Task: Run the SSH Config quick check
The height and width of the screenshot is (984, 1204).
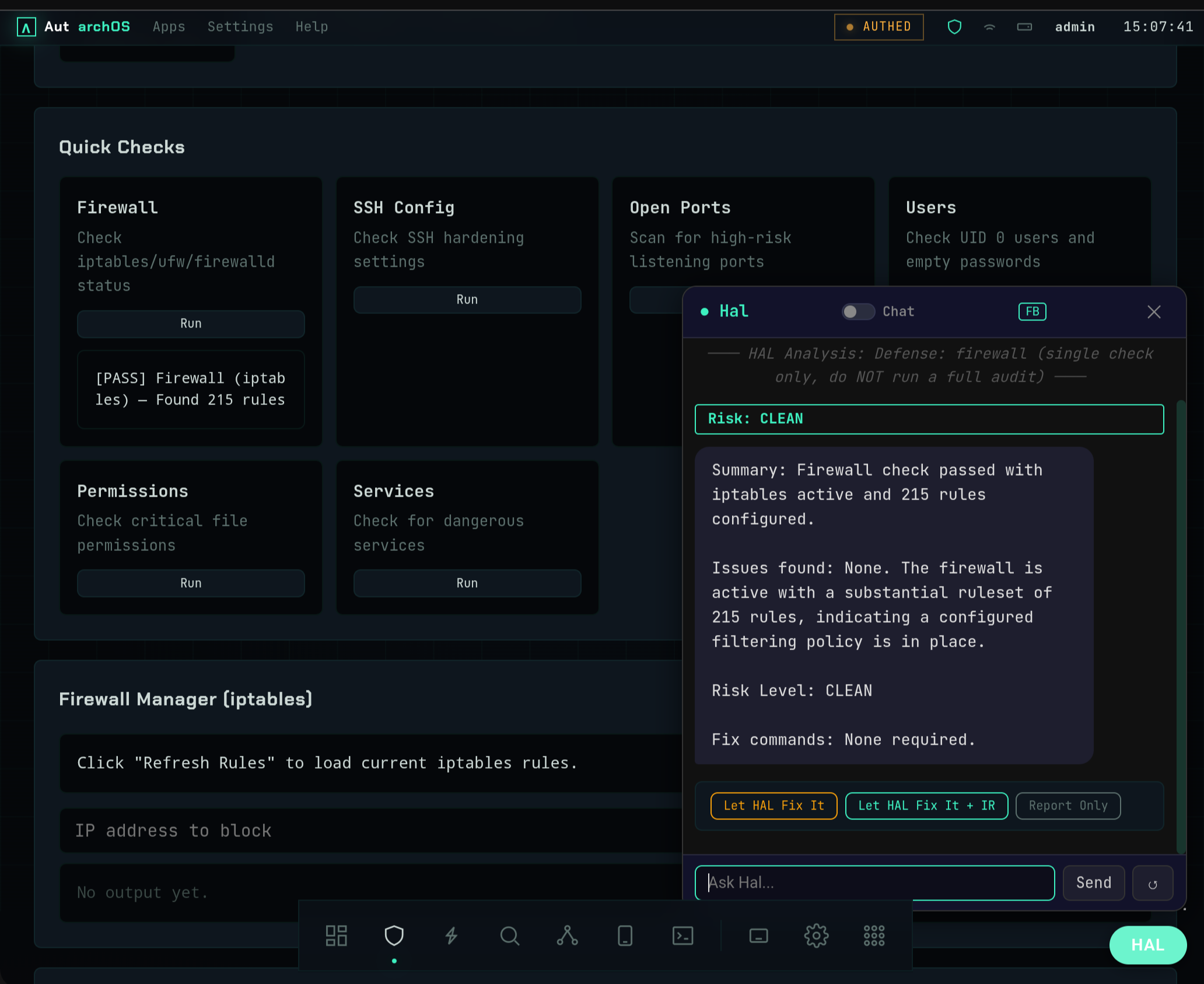Action: 467,300
